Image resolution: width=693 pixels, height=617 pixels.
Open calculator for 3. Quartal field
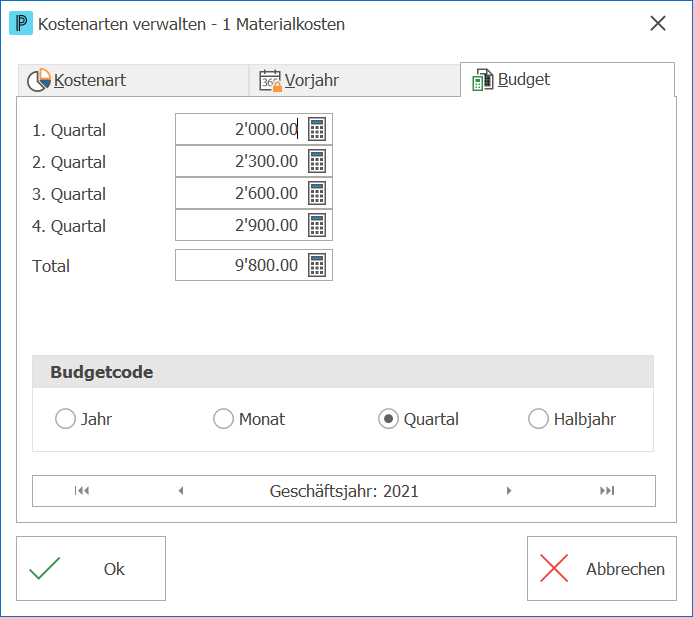pos(317,193)
